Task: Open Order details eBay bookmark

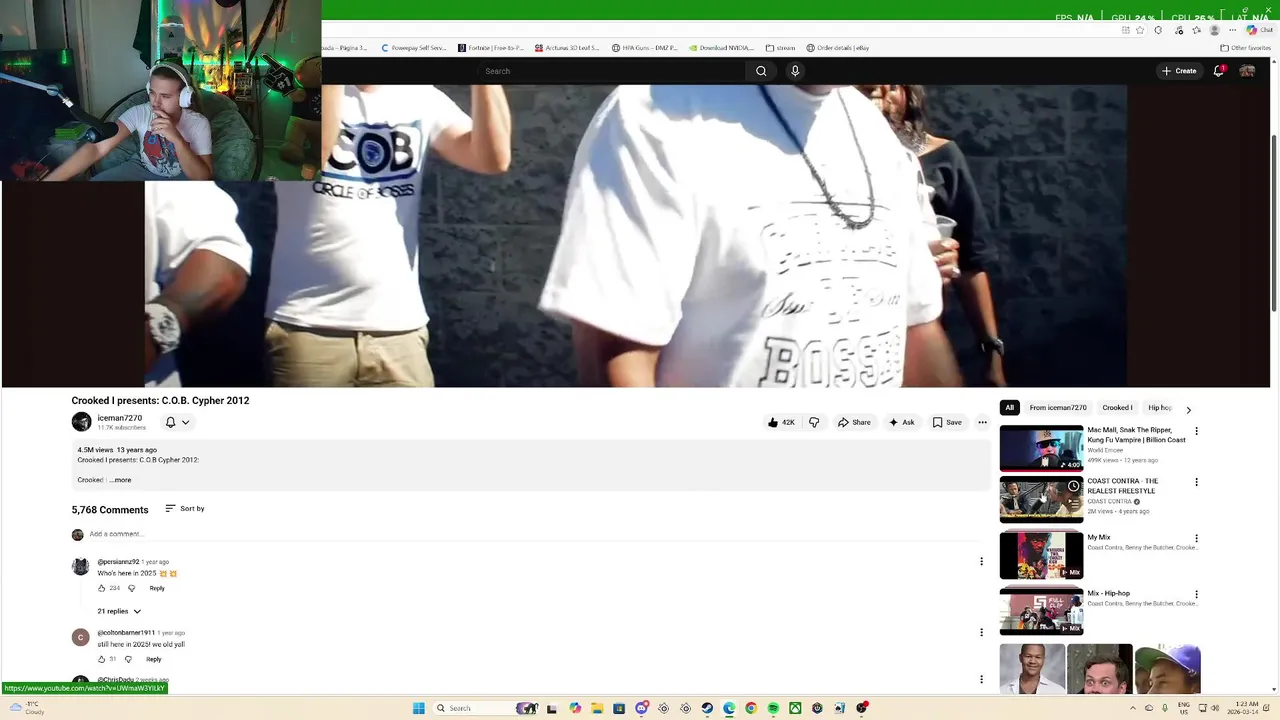Action: (x=838, y=48)
